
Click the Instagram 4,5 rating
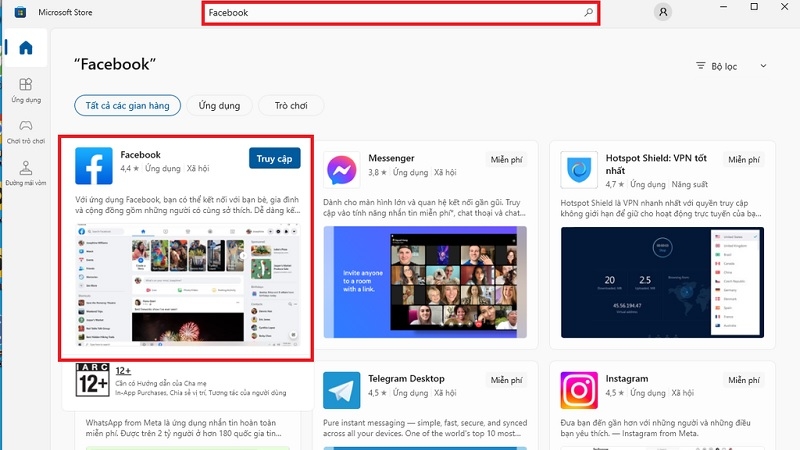(x=615, y=393)
